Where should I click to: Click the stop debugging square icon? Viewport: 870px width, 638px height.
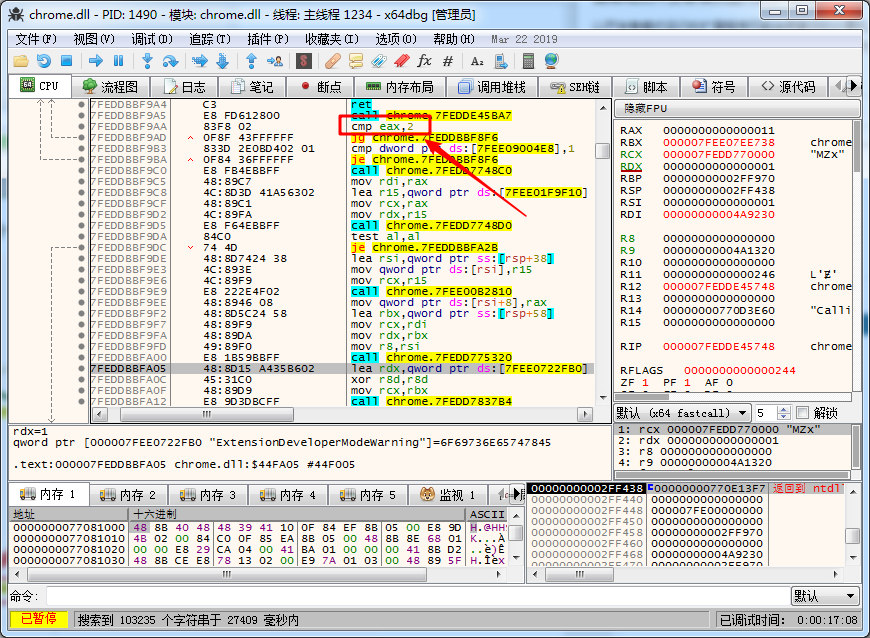click(x=67, y=61)
